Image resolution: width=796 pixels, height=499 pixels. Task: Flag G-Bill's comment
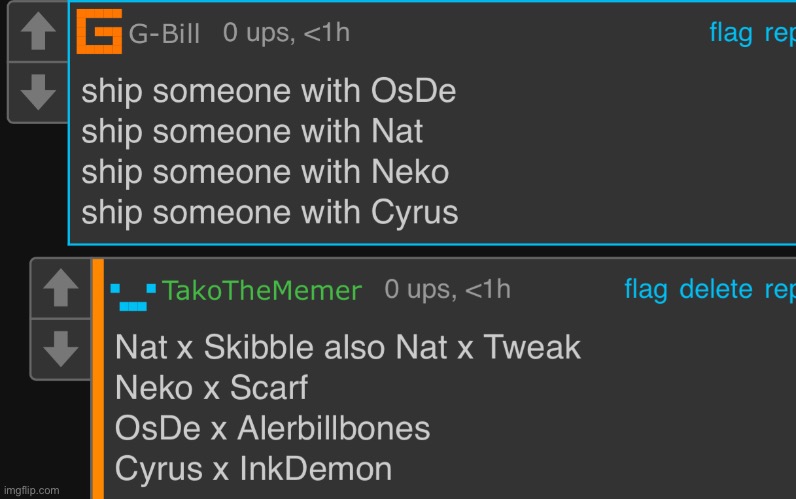pos(731,34)
